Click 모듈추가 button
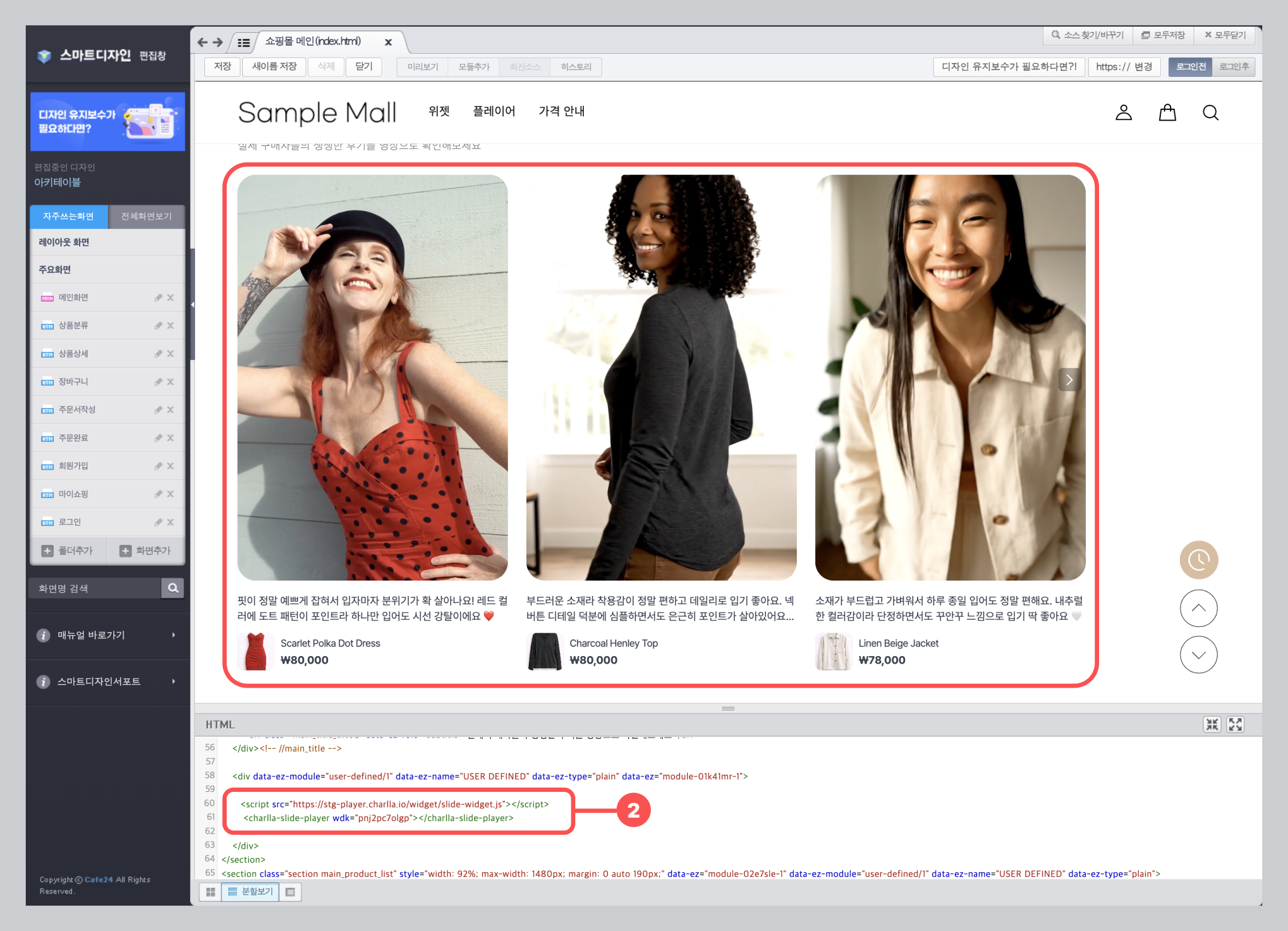 (473, 66)
